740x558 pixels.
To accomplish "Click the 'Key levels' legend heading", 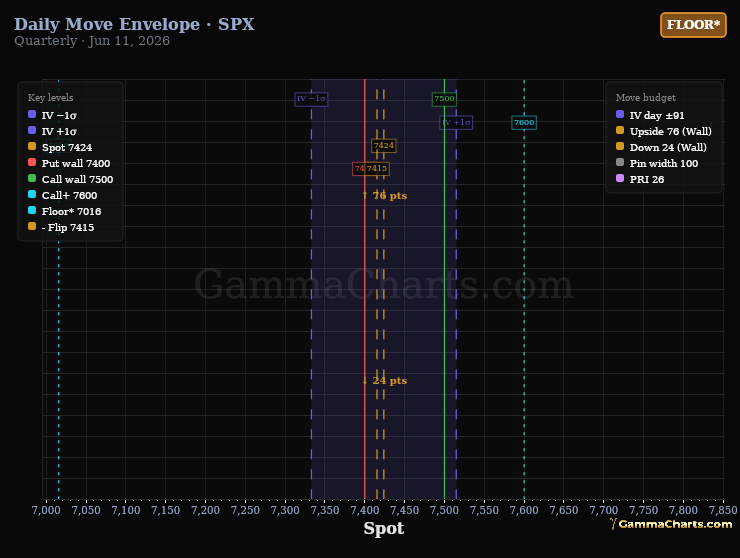I will point(50,97).
